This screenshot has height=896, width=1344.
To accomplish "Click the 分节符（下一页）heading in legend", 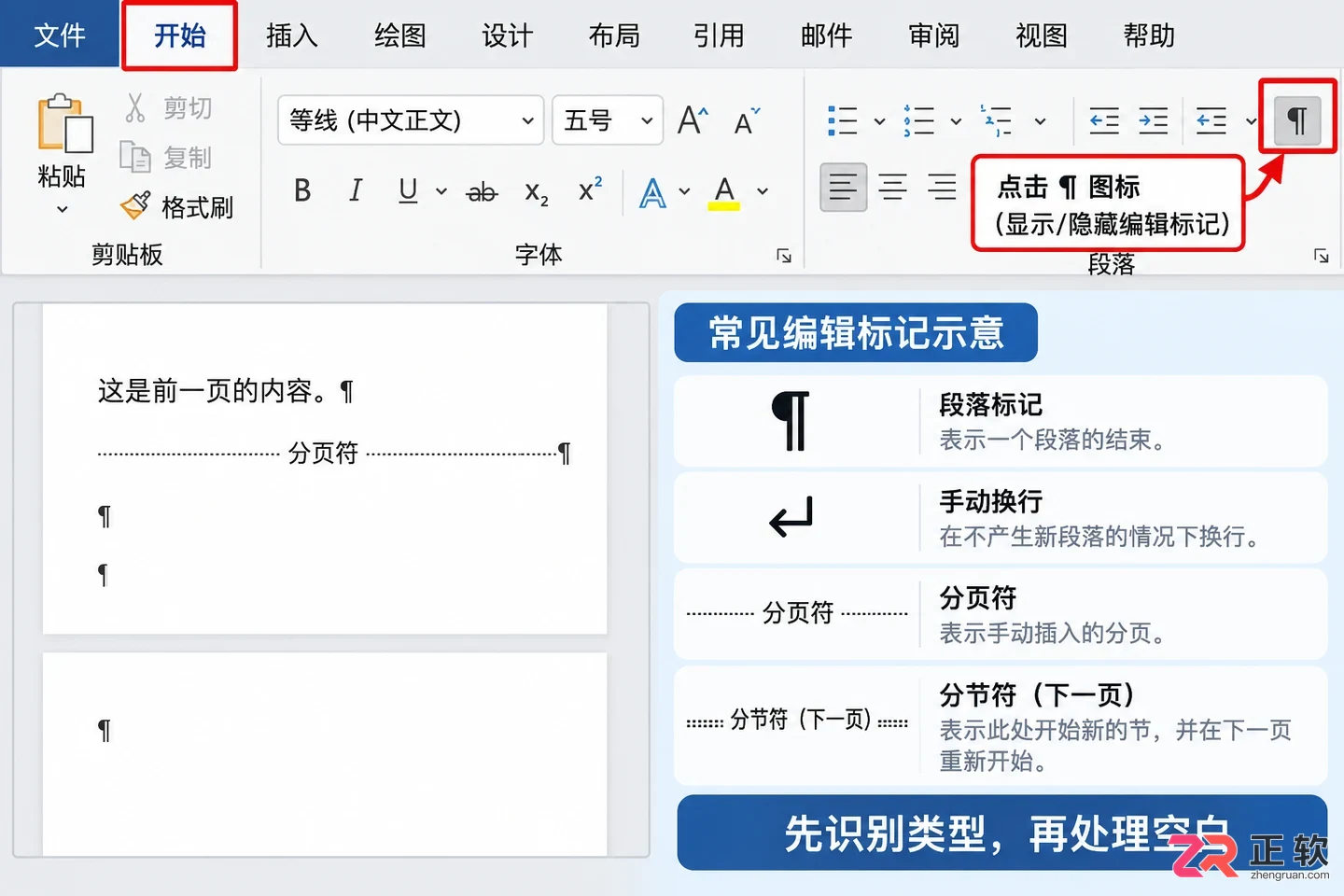I will point(1039,694).
